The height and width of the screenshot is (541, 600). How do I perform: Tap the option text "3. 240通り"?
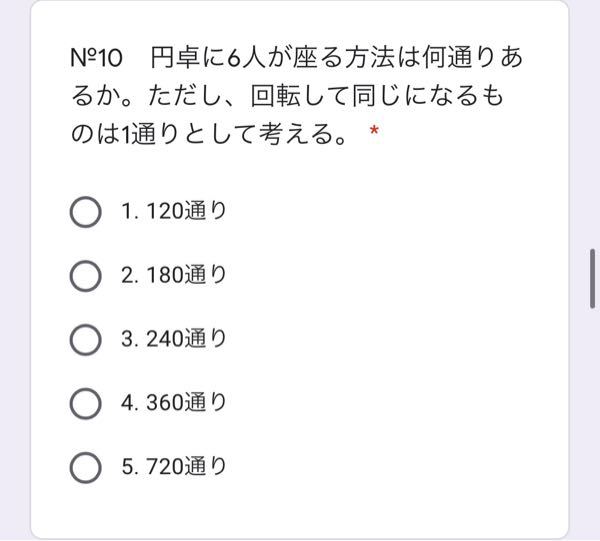pyautogui.click(x=174, y=339)
